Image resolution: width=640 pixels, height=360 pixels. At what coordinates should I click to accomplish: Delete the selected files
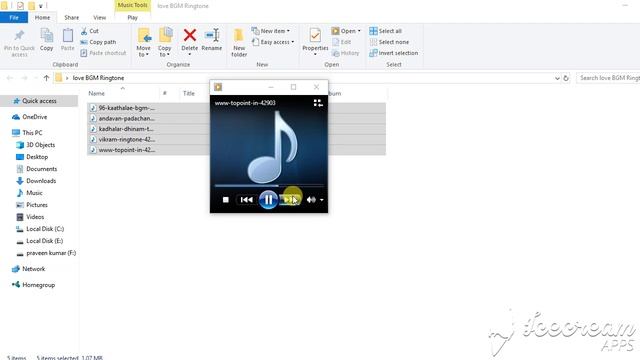189,40
